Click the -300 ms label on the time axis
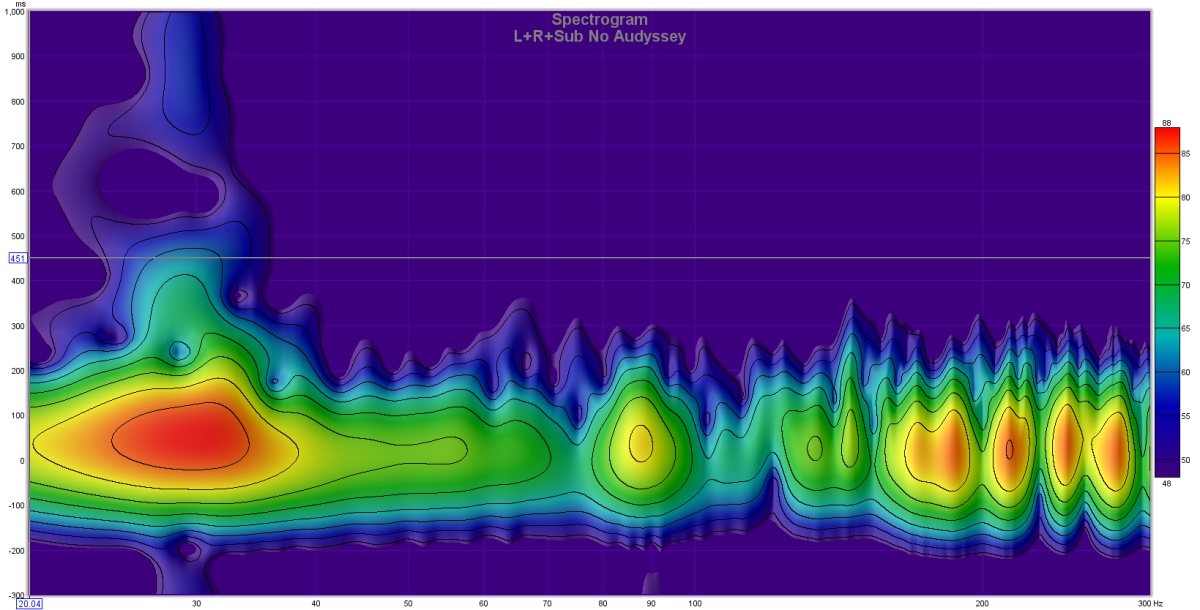1200x610 pixels. click(15, 595)
